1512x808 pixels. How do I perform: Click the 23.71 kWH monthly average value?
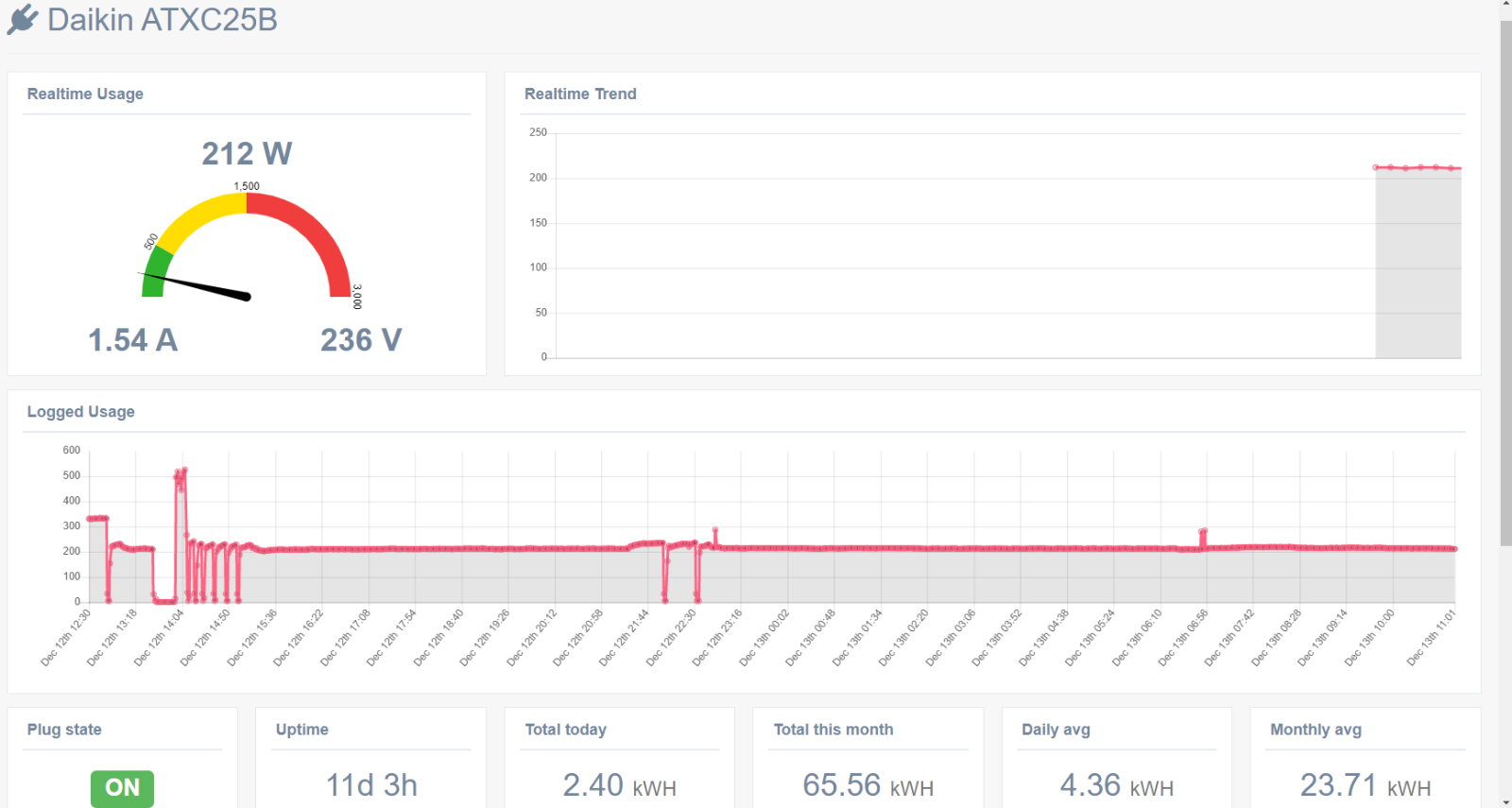point(1366,785)
